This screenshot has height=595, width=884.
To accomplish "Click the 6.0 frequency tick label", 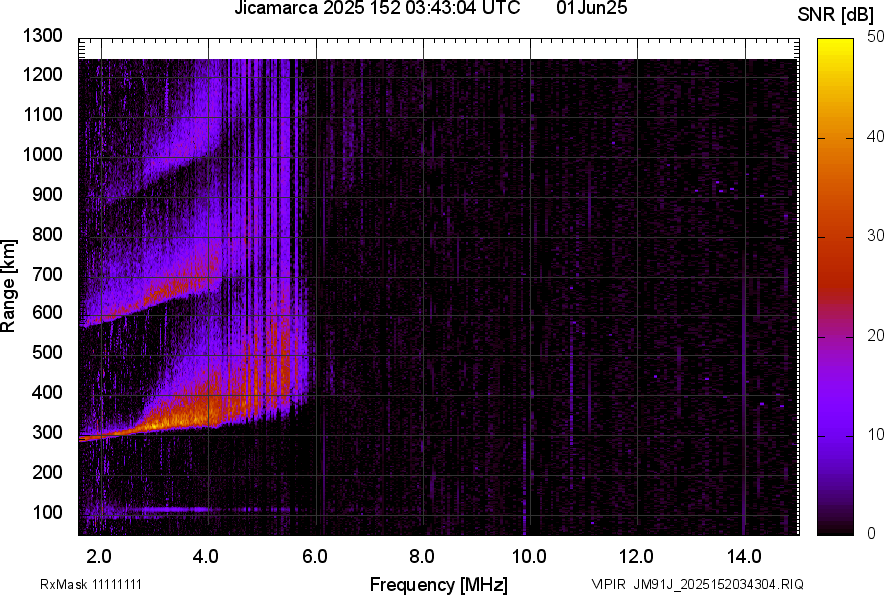I will (315, 557).
